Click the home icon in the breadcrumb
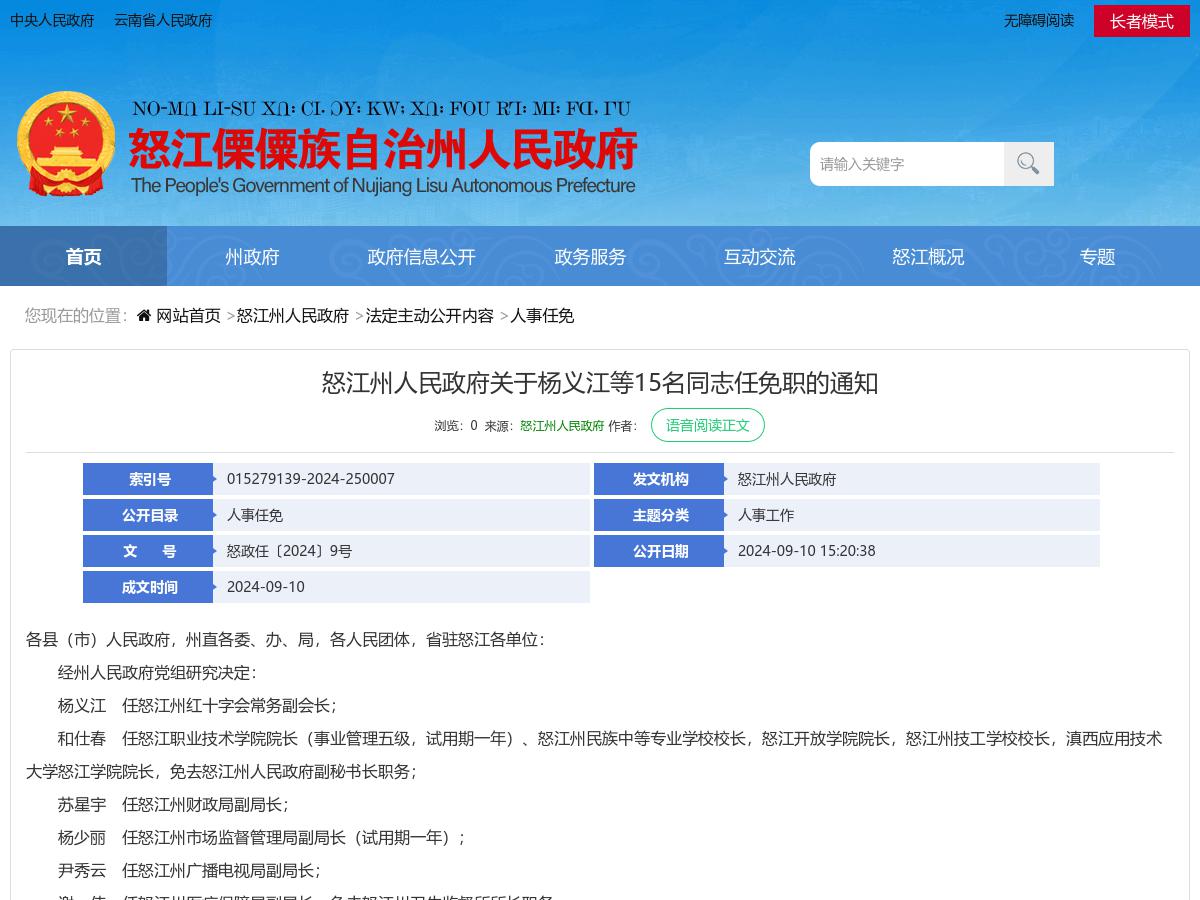Image resolution: width=1200 pixels, height=900 pixels. coord(143,314)
